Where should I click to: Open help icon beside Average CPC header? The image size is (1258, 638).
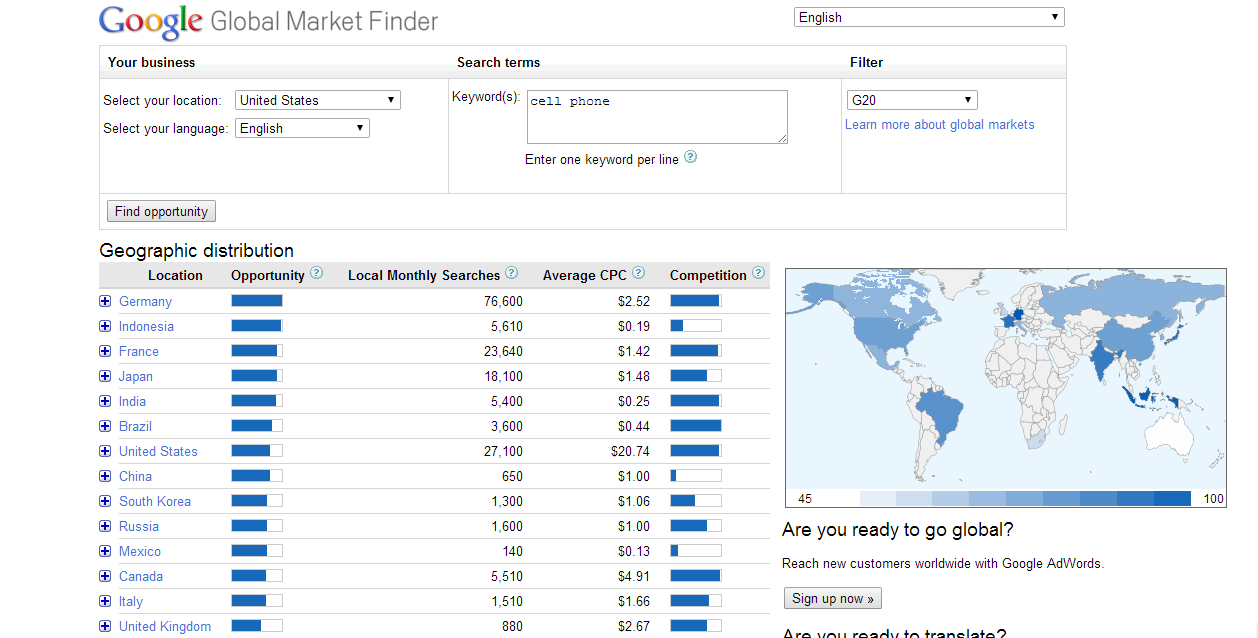(x=639, y=273)
